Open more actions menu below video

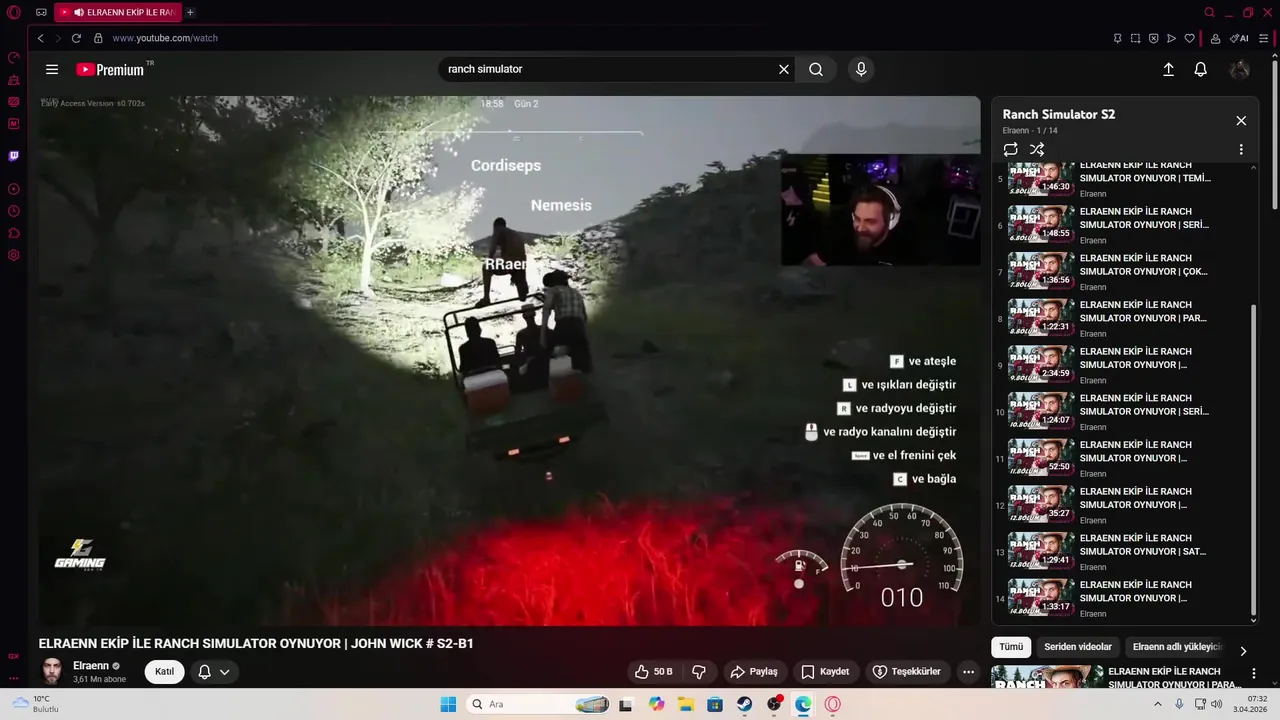968,672
